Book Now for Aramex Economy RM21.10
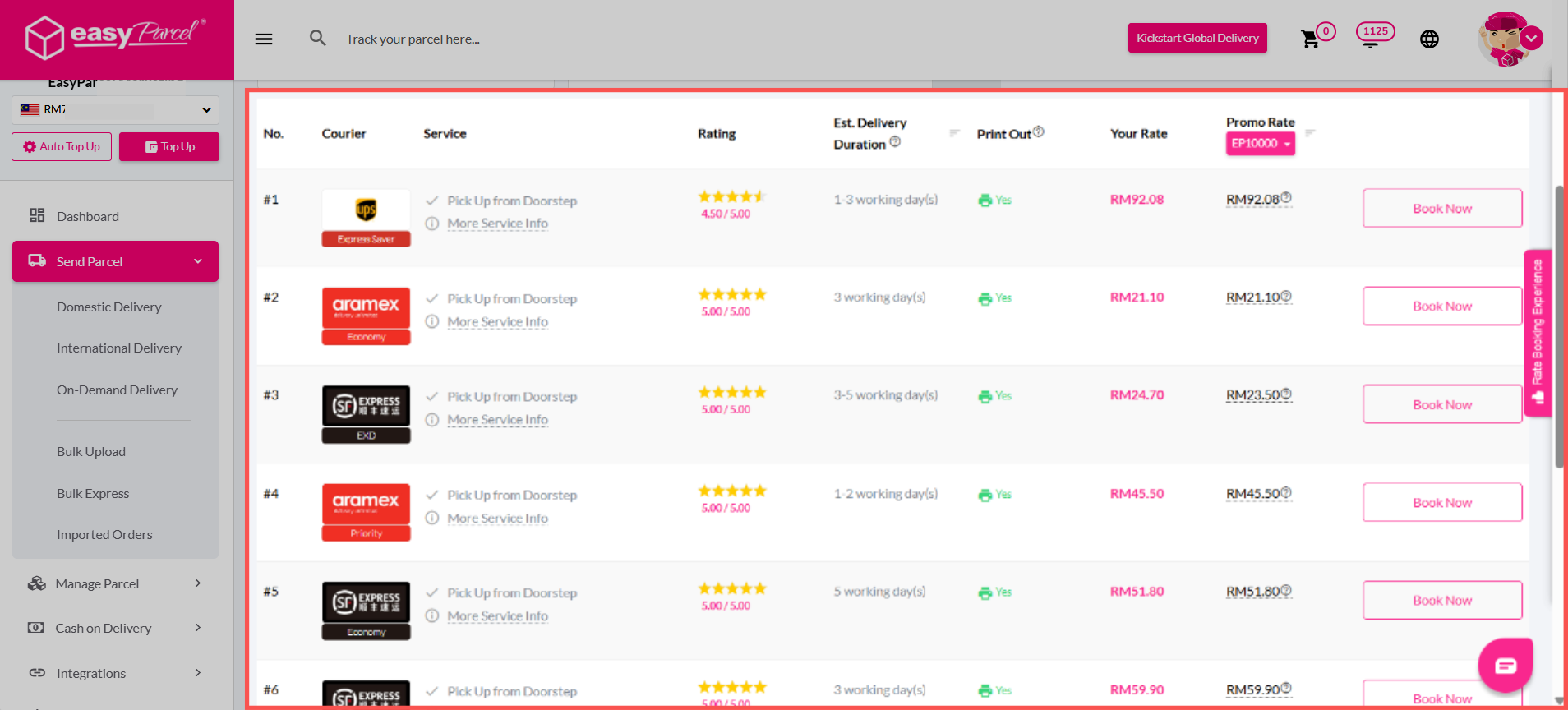The width and height of the screenshot is (1568, 710). 1442,306
